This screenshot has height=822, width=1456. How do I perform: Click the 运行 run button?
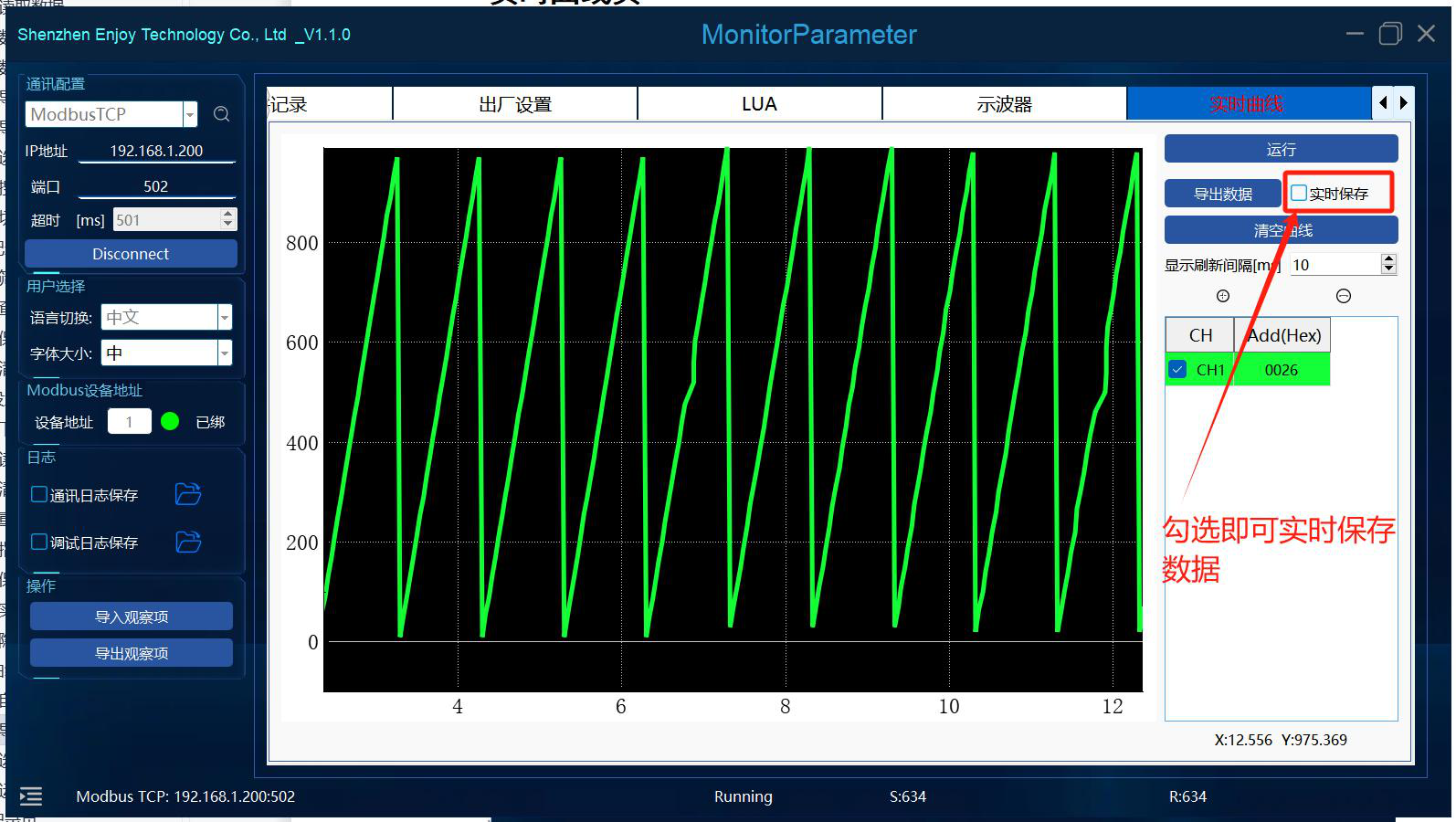(x=1281, y=149)
